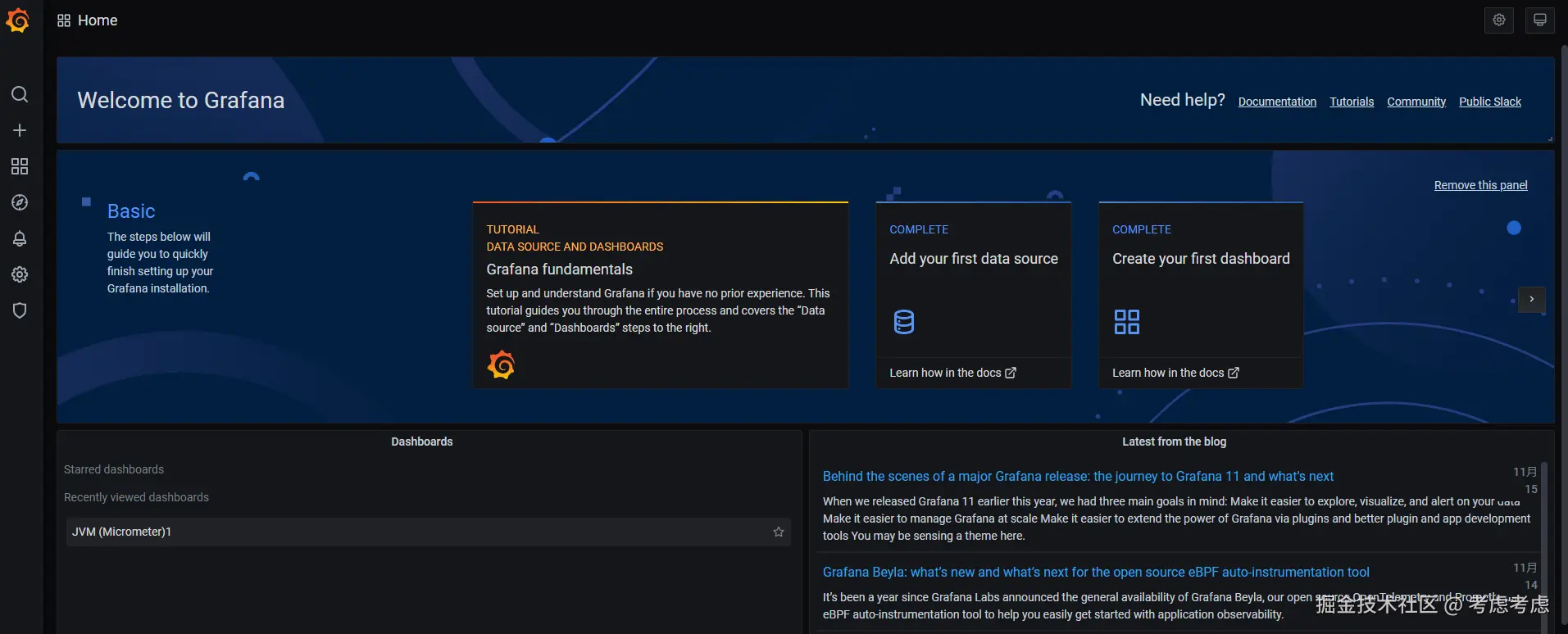Viewport: 1568px width, 634px height.
Task: Open the Explore compass icon
Action: pos(20,202)
